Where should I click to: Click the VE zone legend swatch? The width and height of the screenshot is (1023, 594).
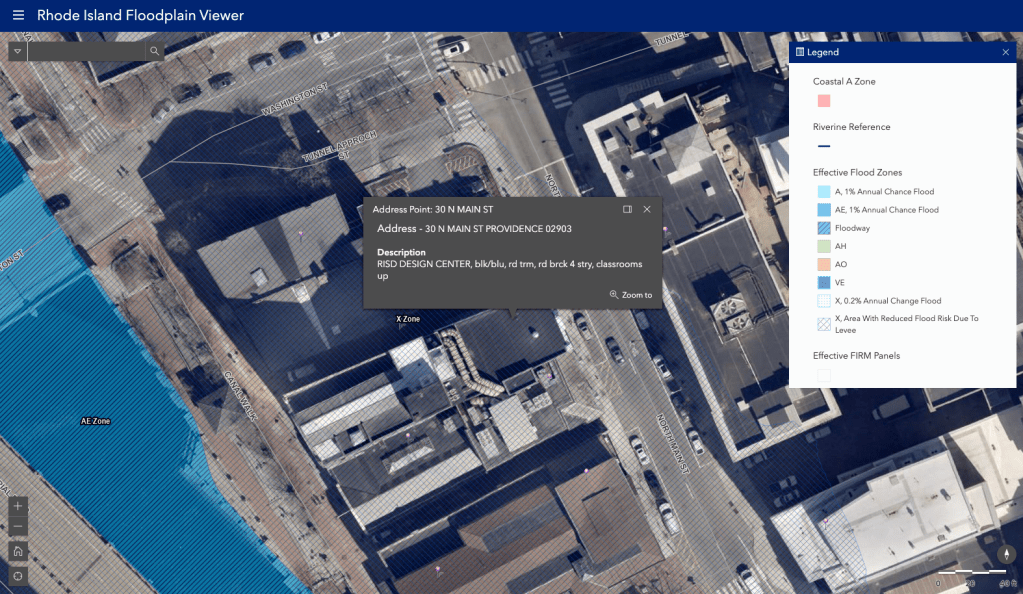[x=824, y=283]
